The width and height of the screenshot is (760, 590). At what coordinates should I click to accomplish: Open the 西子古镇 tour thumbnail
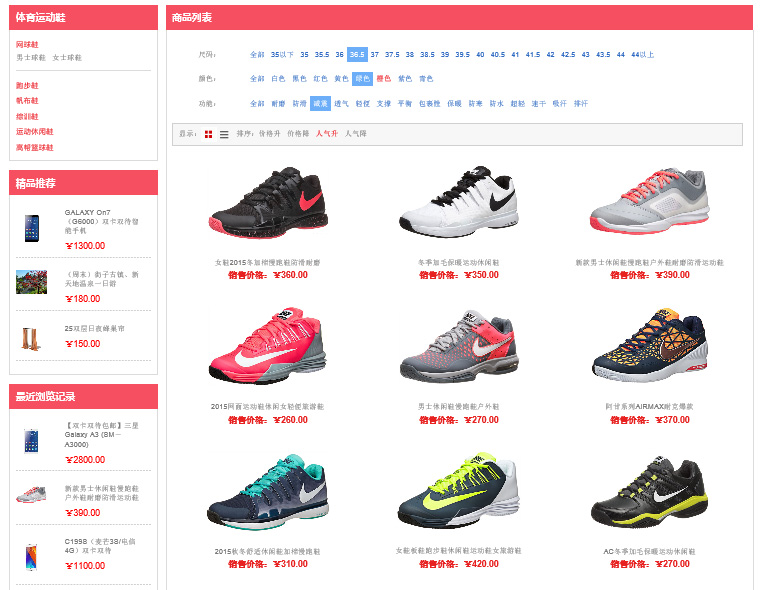pyautogui.click(x=32, y=282)
